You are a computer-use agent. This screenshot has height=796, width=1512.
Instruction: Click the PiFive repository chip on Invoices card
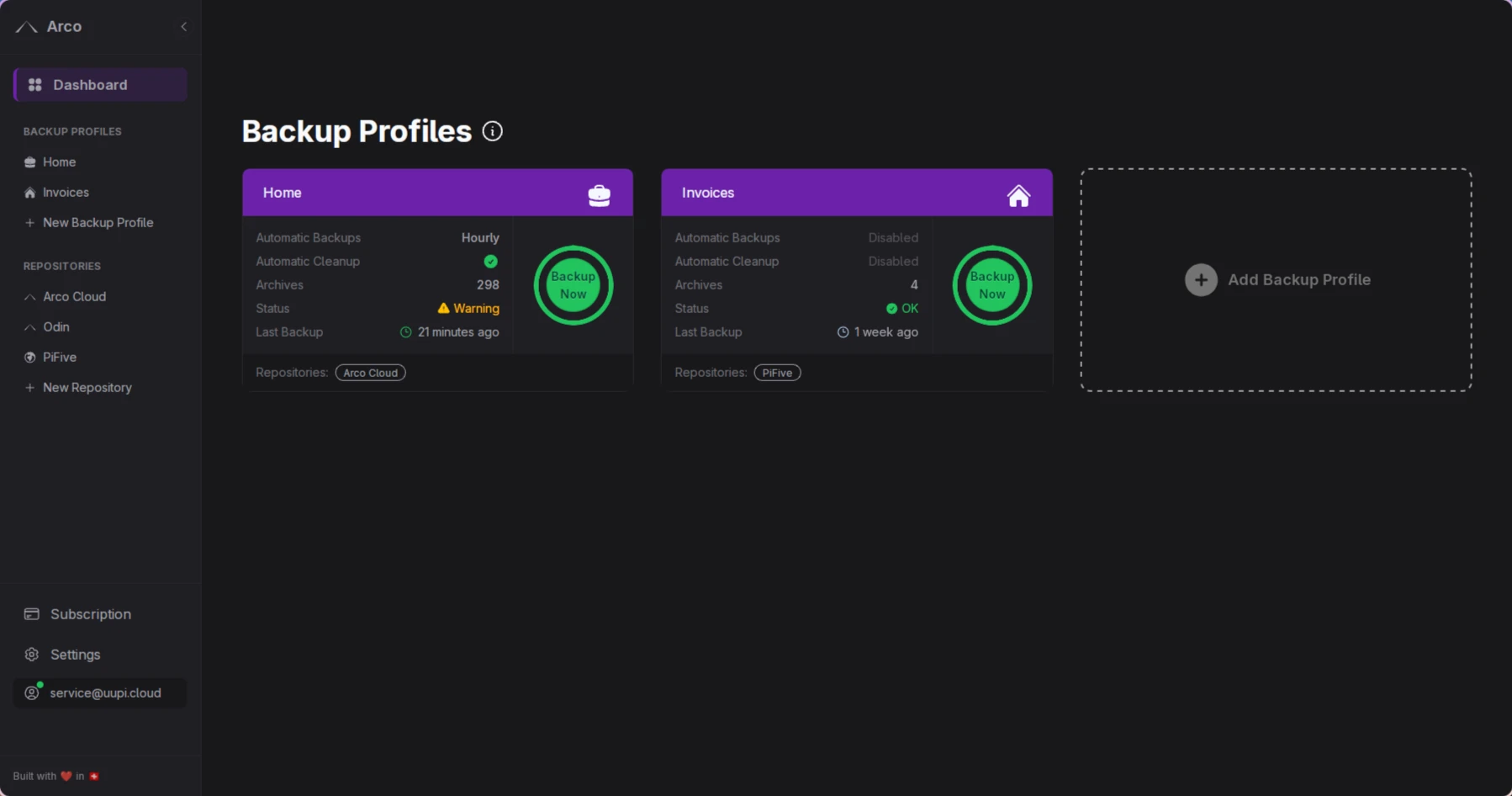coord(776,372)
